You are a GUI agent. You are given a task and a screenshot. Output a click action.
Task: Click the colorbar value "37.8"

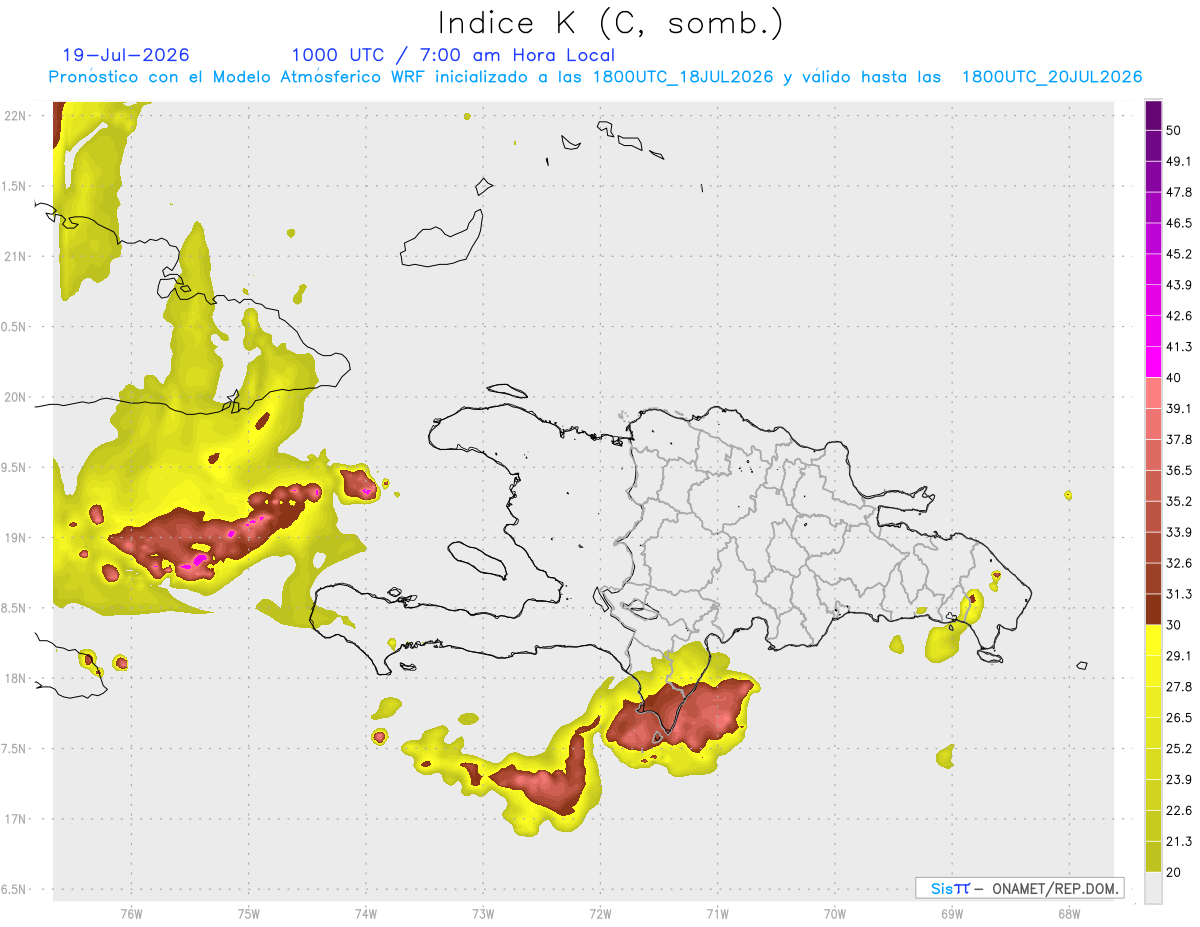[1180, 439]
